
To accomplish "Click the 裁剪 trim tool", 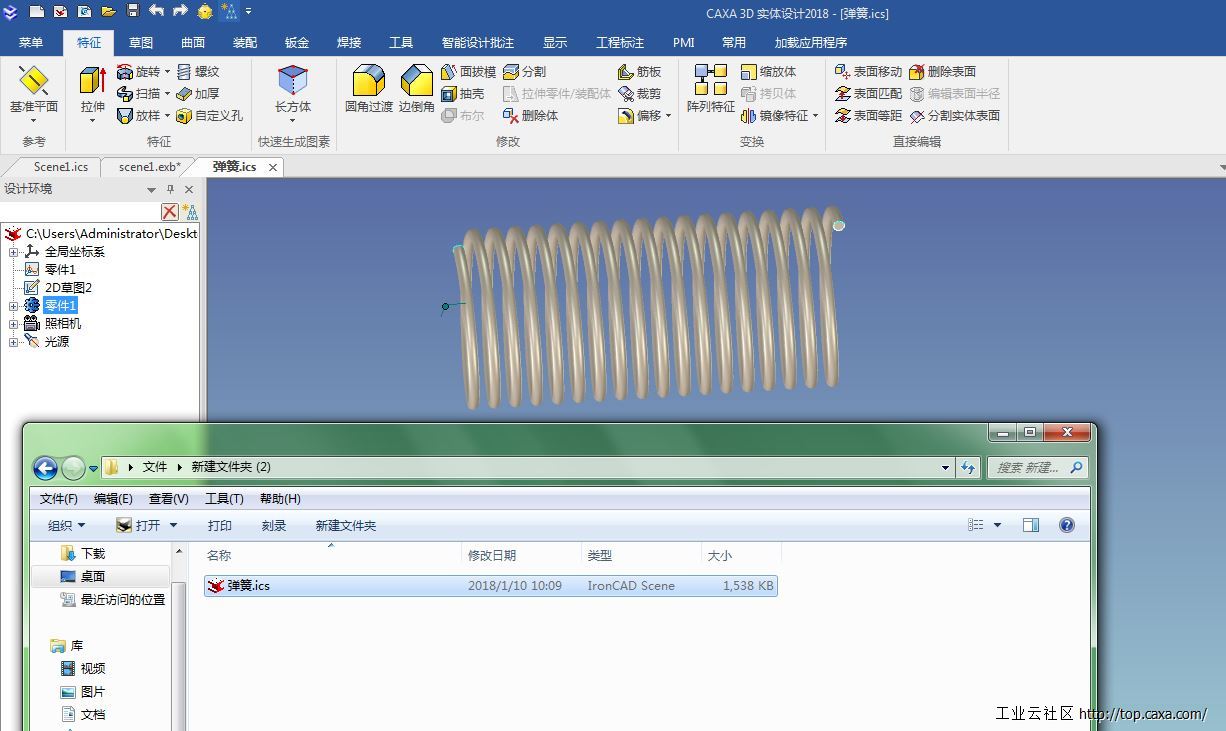I will coord(640,94).
